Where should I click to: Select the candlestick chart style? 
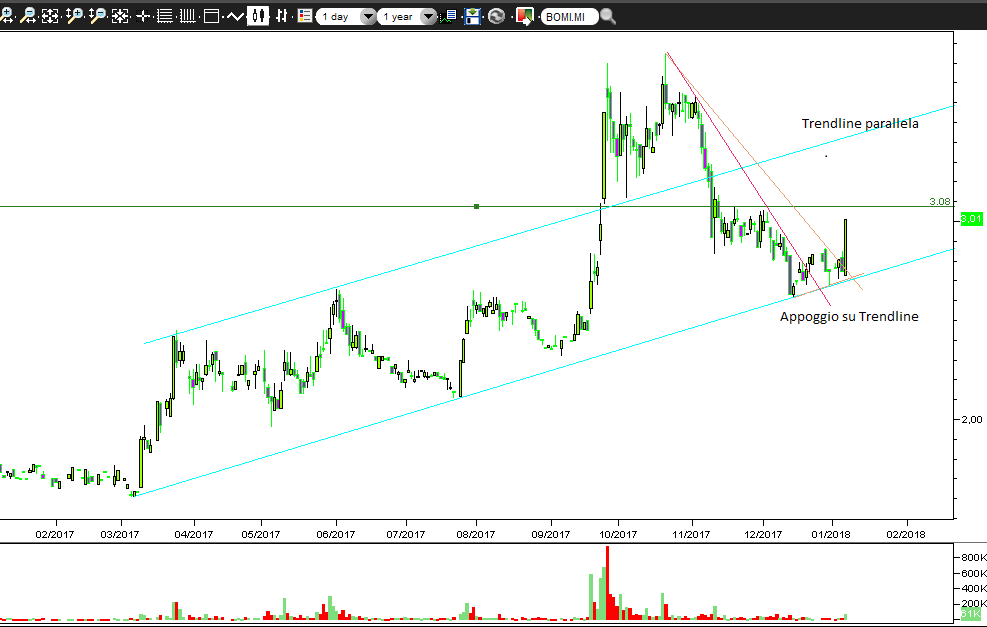click(257, 16)
